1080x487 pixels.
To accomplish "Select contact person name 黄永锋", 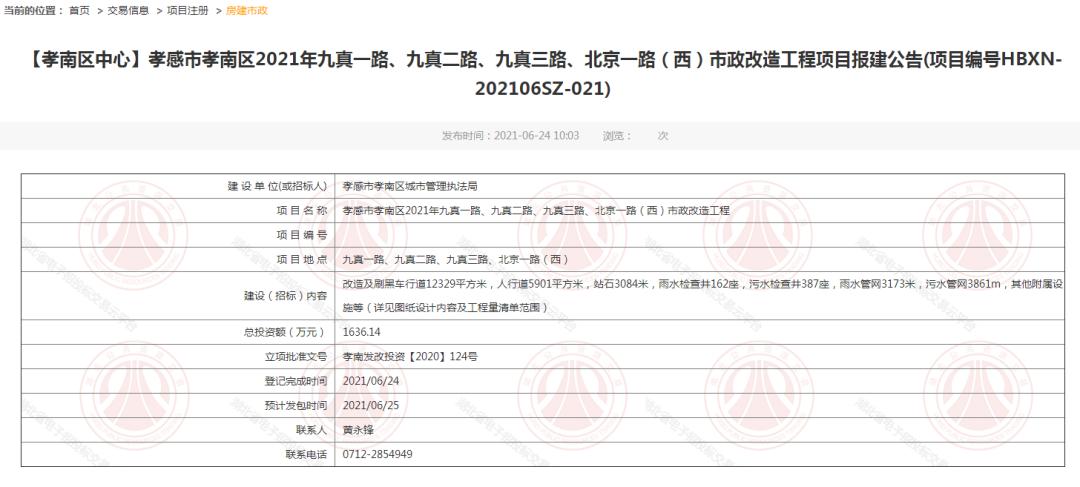I will pos(360,430).
